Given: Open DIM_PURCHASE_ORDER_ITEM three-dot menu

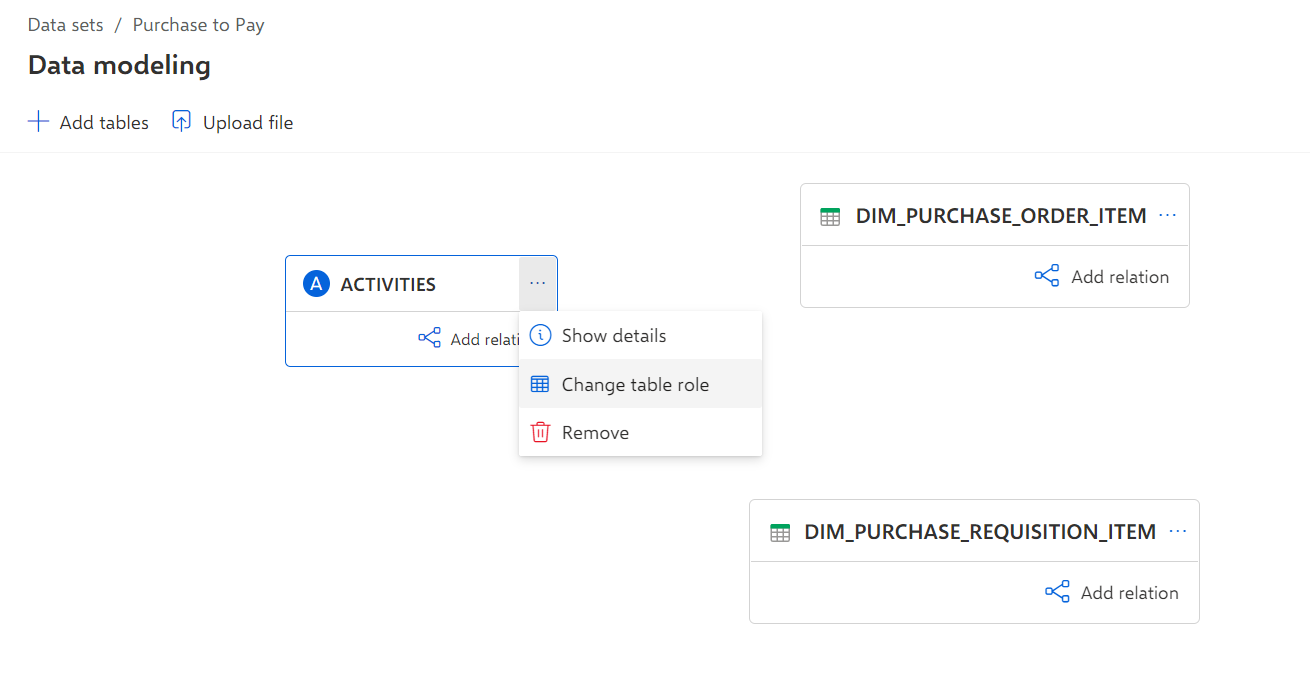Looking at the screenshot, I should coord(1167,215).
